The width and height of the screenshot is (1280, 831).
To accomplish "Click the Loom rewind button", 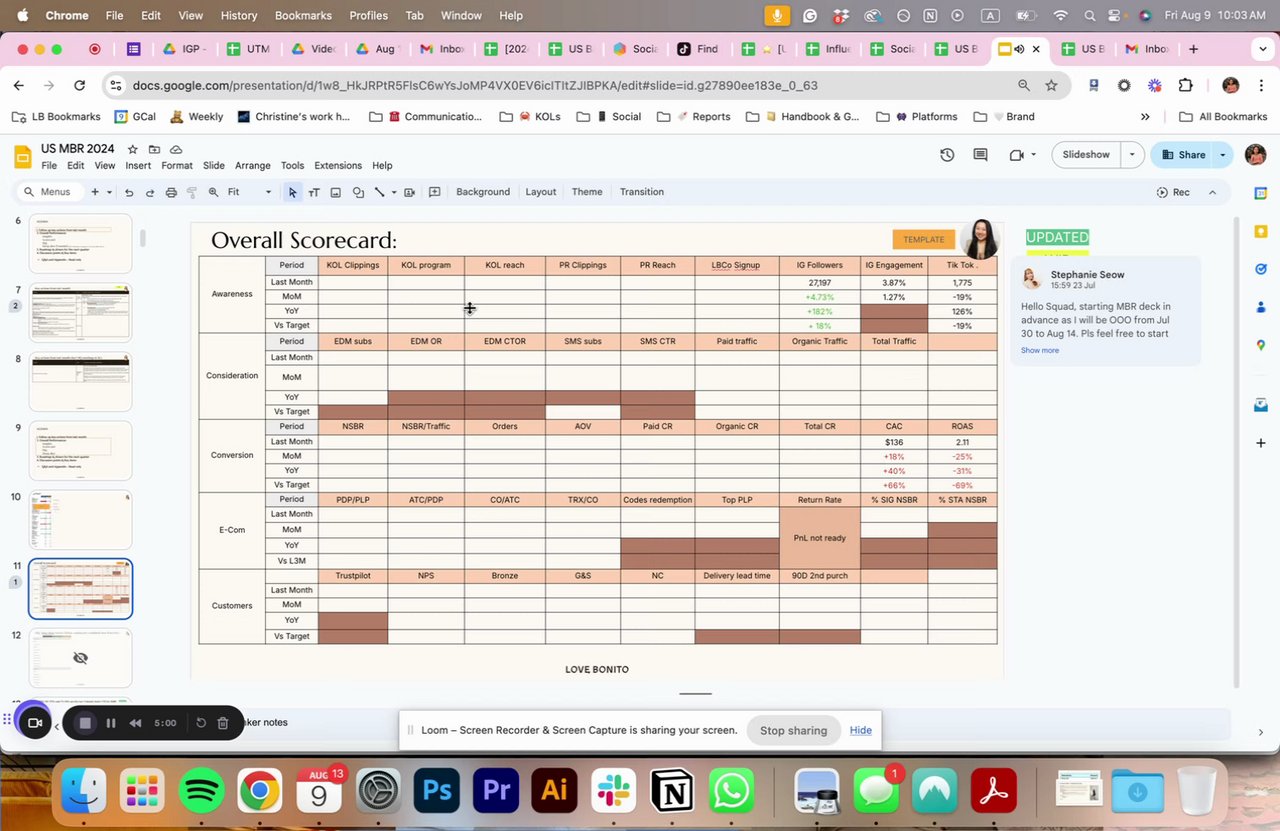I will [135, 723].
